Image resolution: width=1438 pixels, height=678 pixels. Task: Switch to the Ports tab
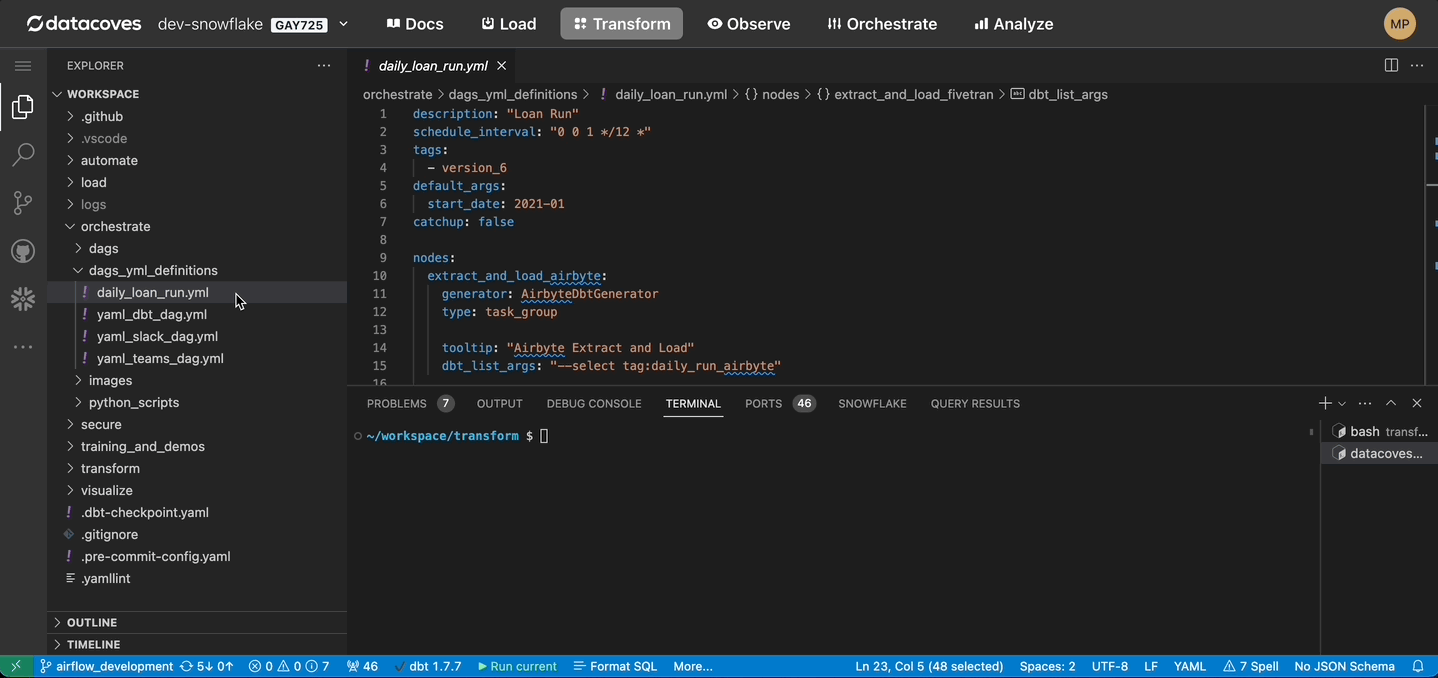[780, 404]
